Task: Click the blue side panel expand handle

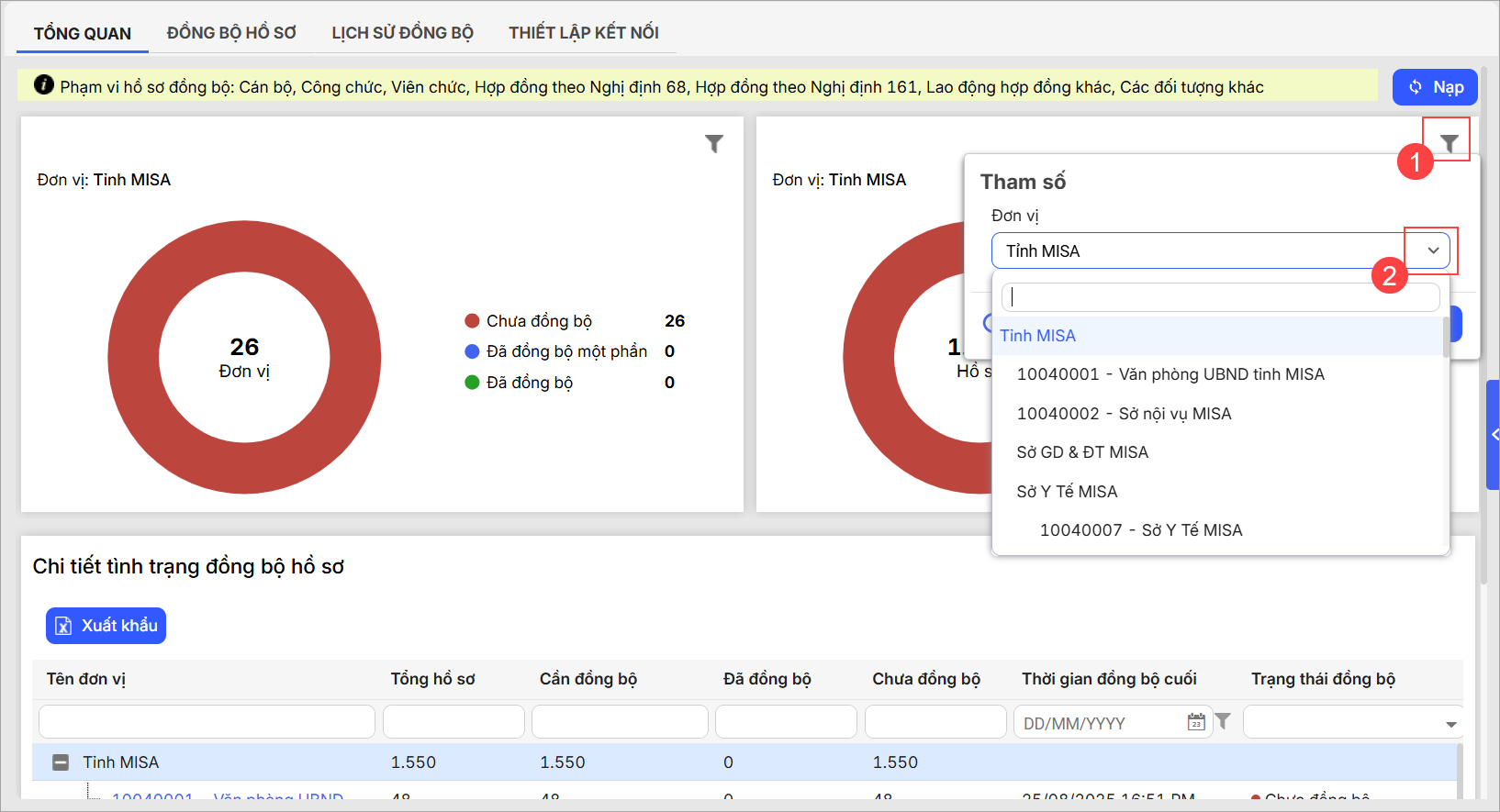Action: tap(1494, 435)
